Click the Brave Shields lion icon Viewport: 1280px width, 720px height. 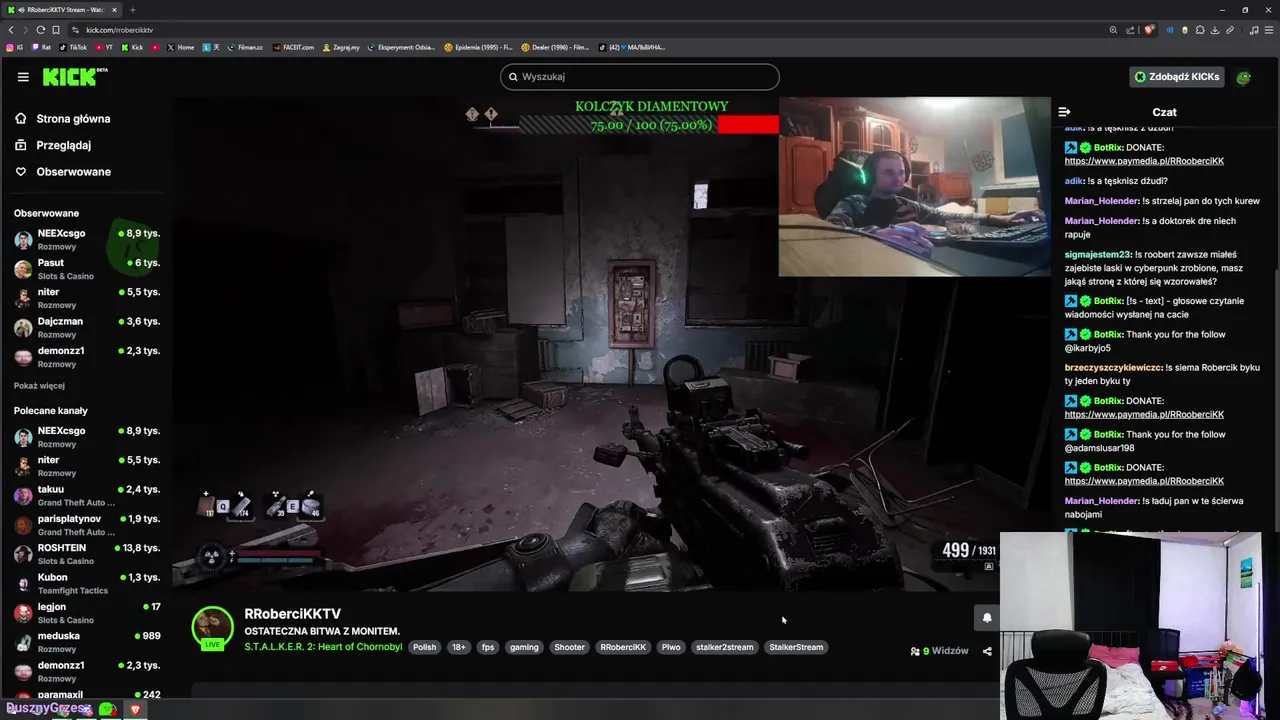pyautogui.click(x=1150, y=30)
